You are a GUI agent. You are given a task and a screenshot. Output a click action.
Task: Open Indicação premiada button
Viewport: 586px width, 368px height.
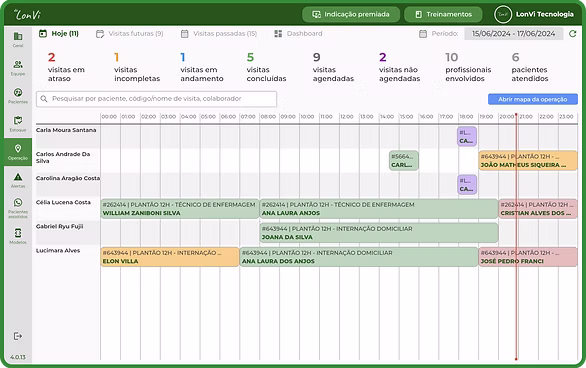[x=351, y=15]
